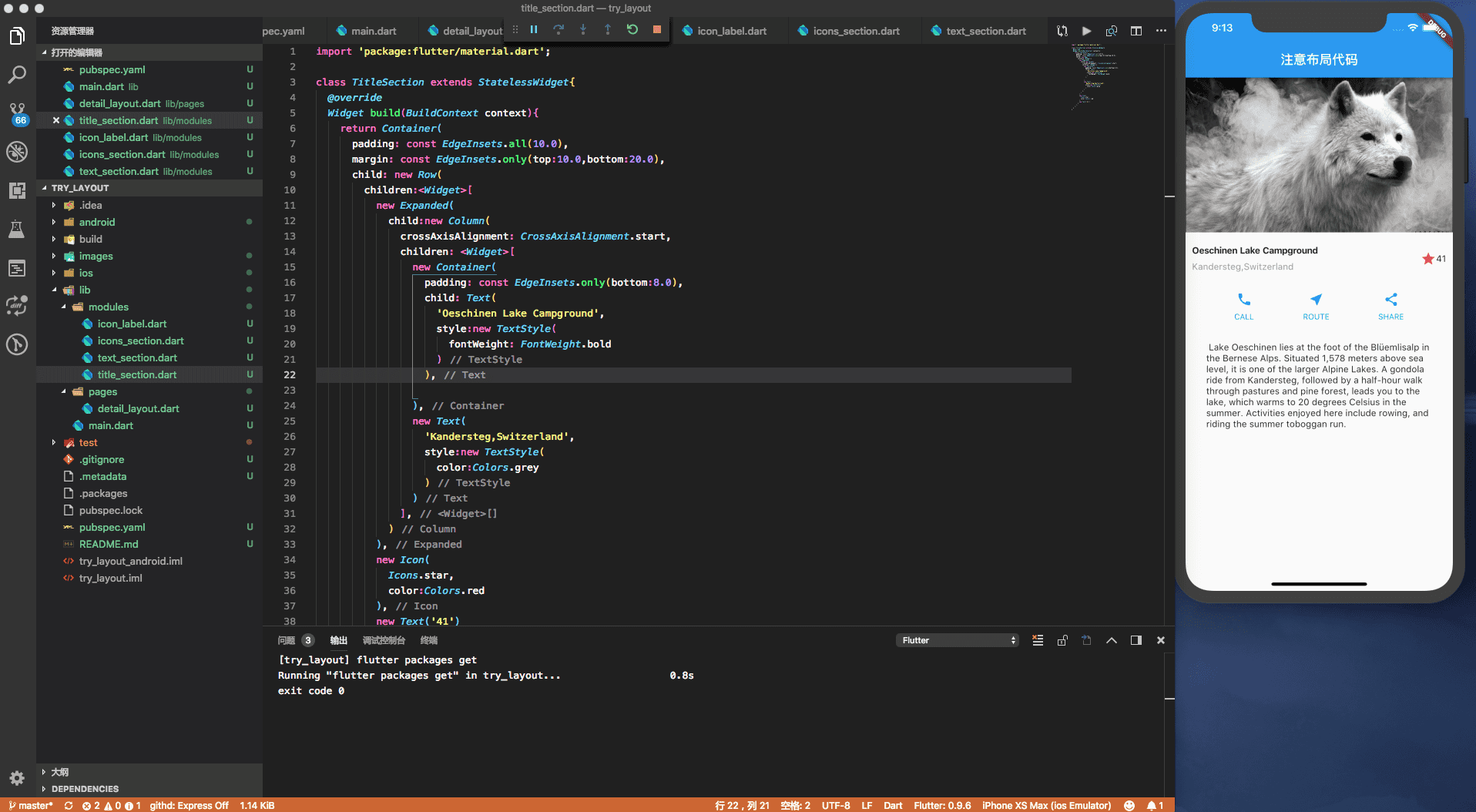Tap the SHARE button in simulator
This screenshot has width=1476, height=812.
click(1390, 306)
